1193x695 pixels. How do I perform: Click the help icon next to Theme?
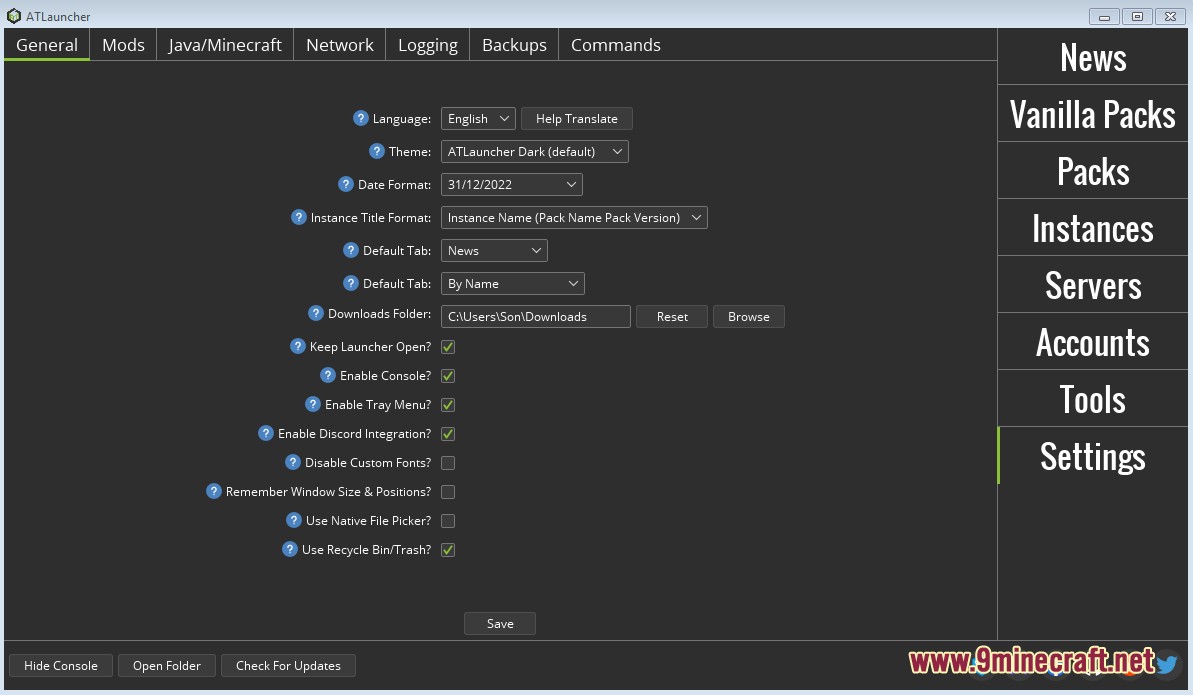[377, 151]
